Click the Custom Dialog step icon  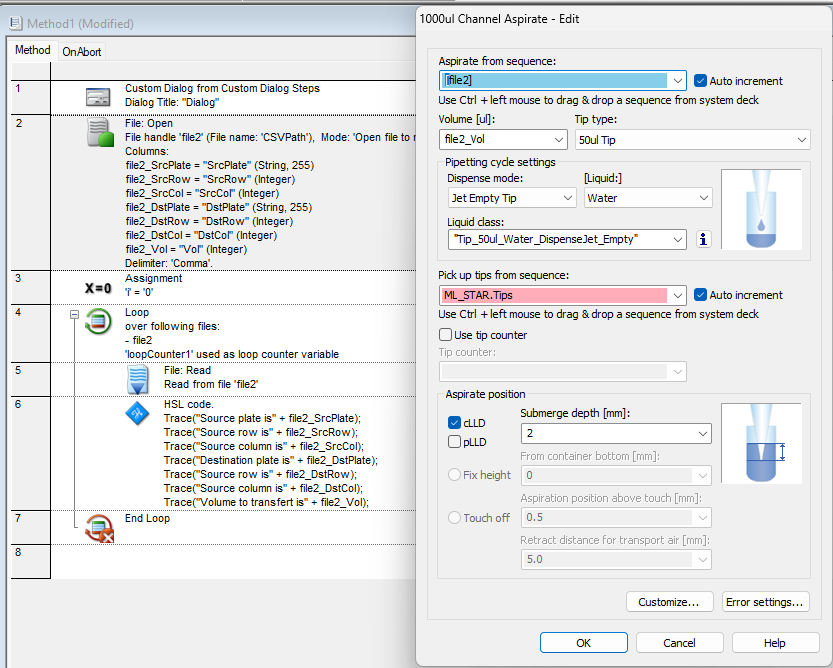tap(98, 96)
